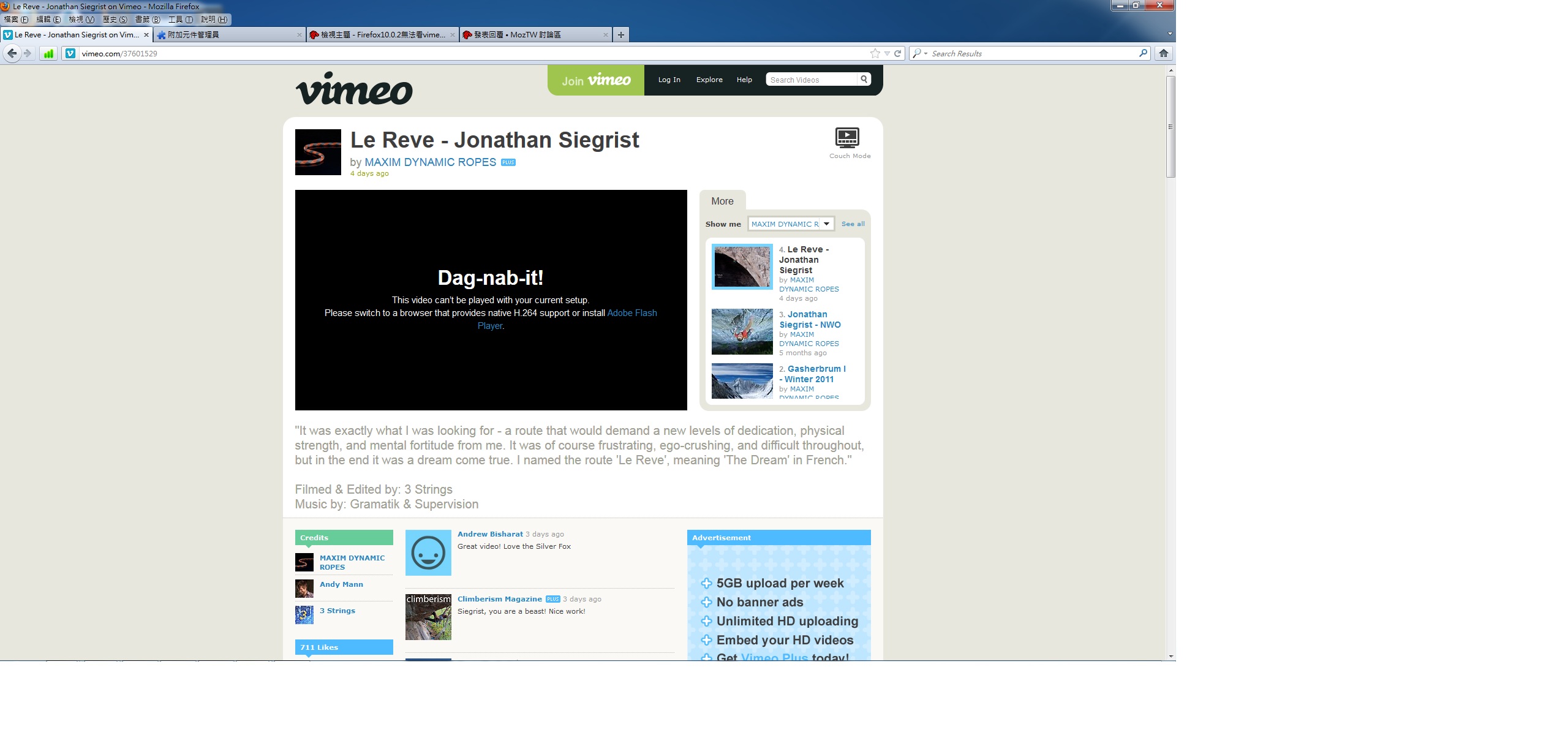Close the 附加元件管理員 tab
Screen dimensions: 1568x735
[x=299, y=35]
